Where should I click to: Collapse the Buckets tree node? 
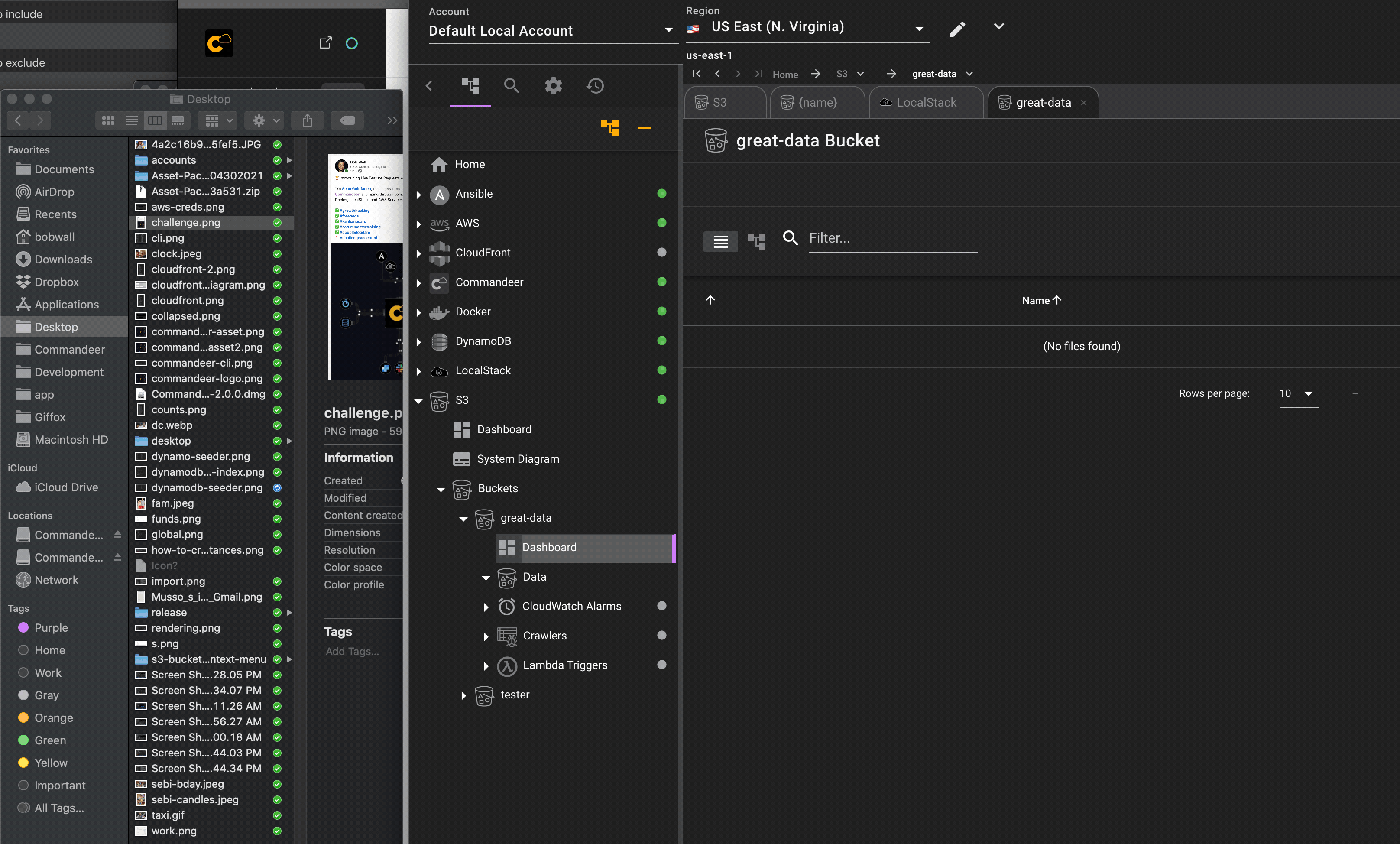[441, 489]
